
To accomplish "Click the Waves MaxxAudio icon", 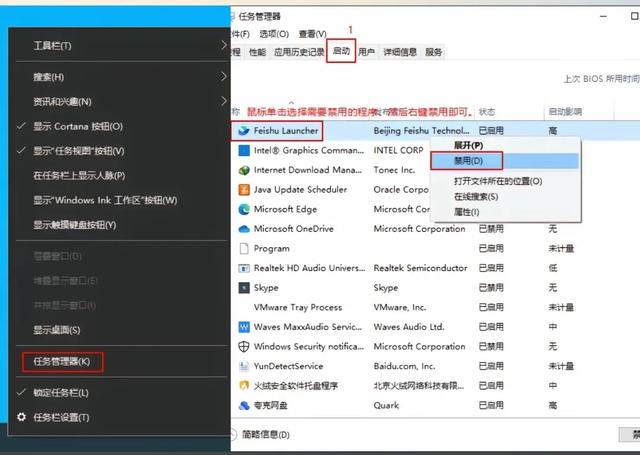I will coord(244,327).
